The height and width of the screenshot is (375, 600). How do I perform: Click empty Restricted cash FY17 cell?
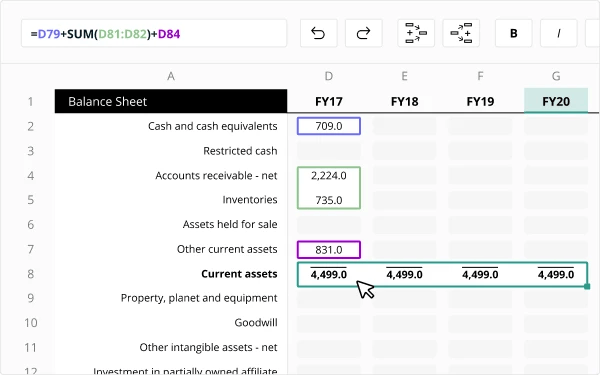(329, 151)
